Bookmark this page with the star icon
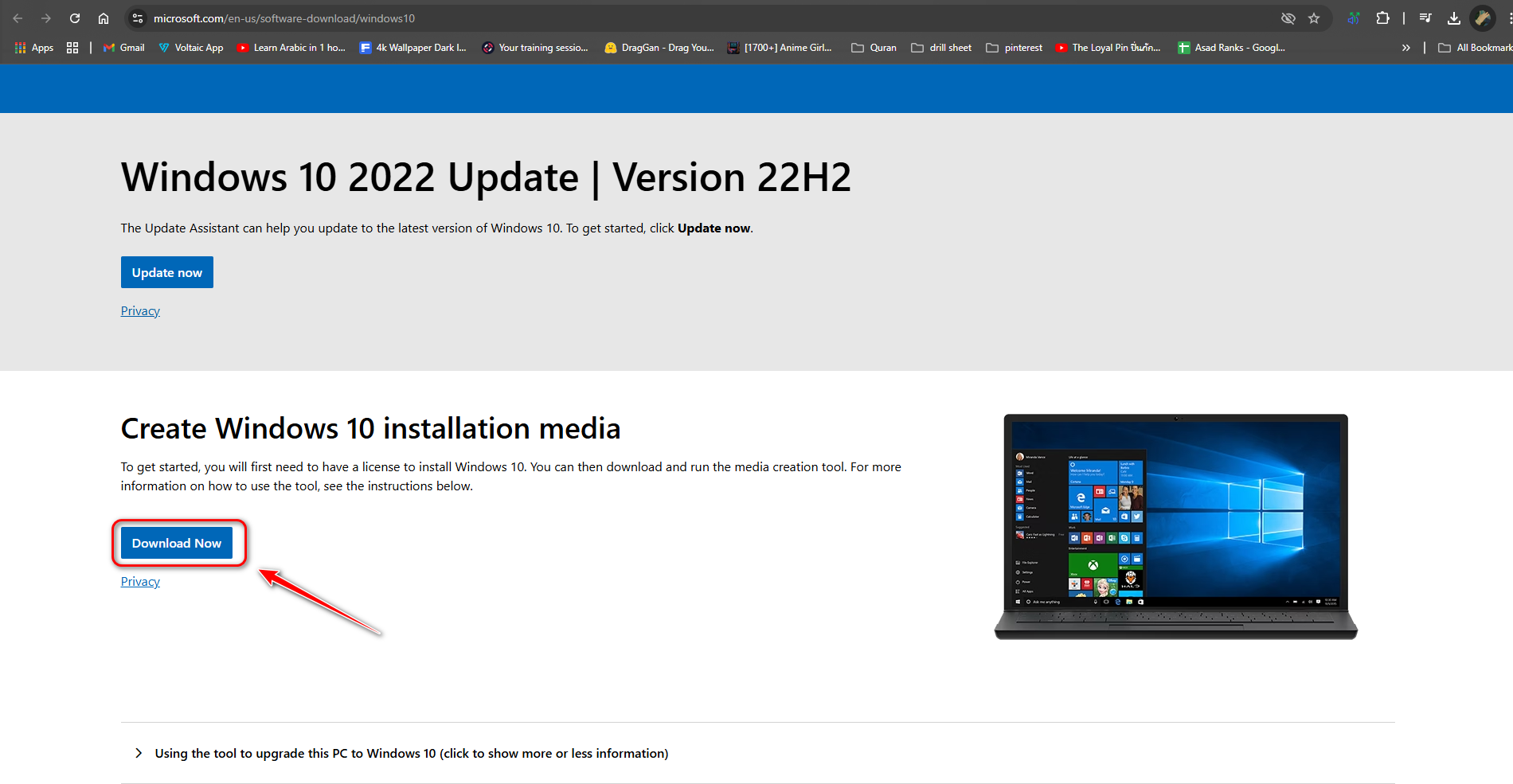This screenshot has height=784, width=1513. coord(1314,18)
